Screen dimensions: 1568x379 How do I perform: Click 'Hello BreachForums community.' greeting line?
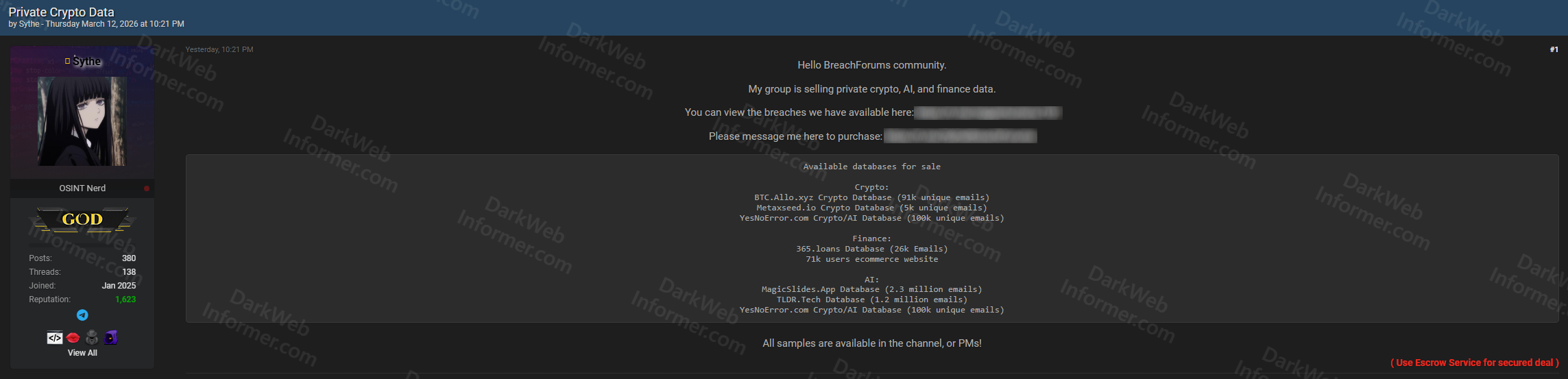(872, 65)
